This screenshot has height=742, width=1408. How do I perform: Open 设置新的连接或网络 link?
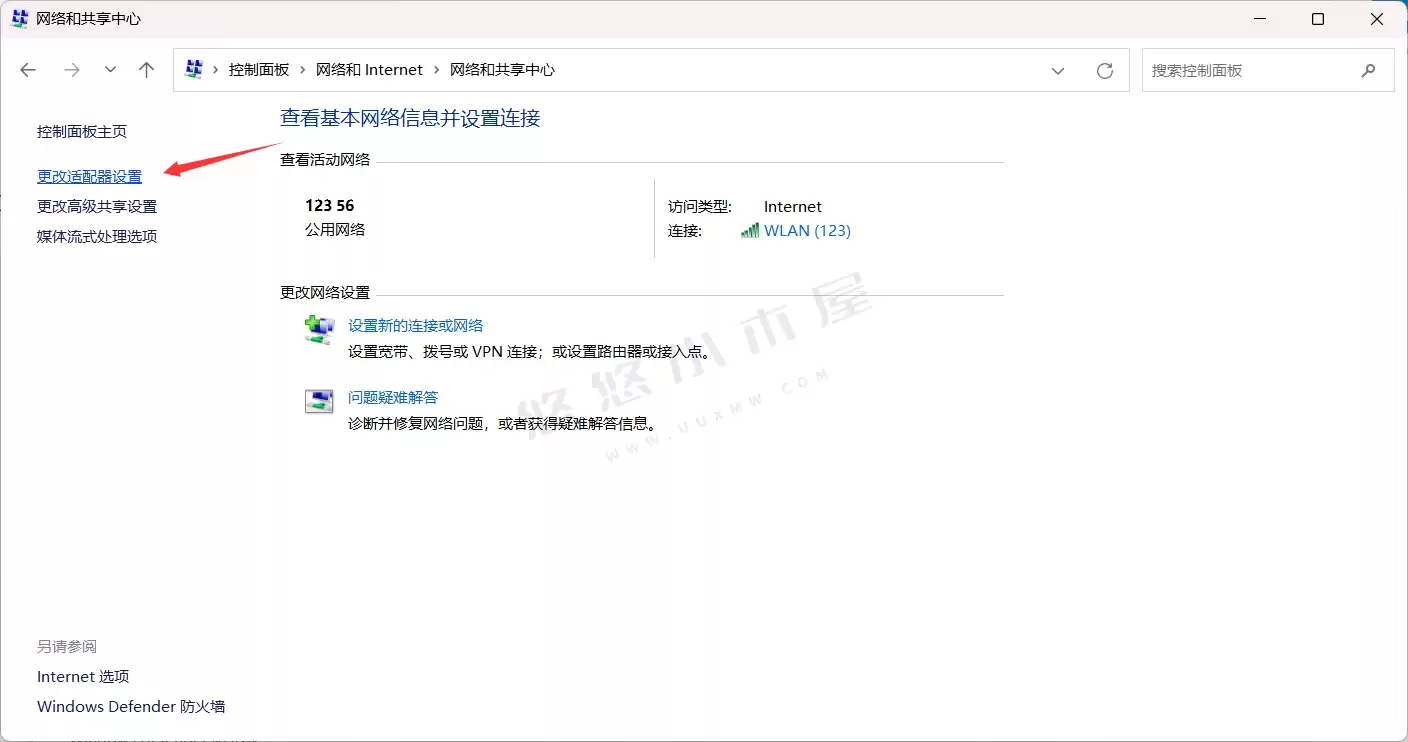[415, 325]
